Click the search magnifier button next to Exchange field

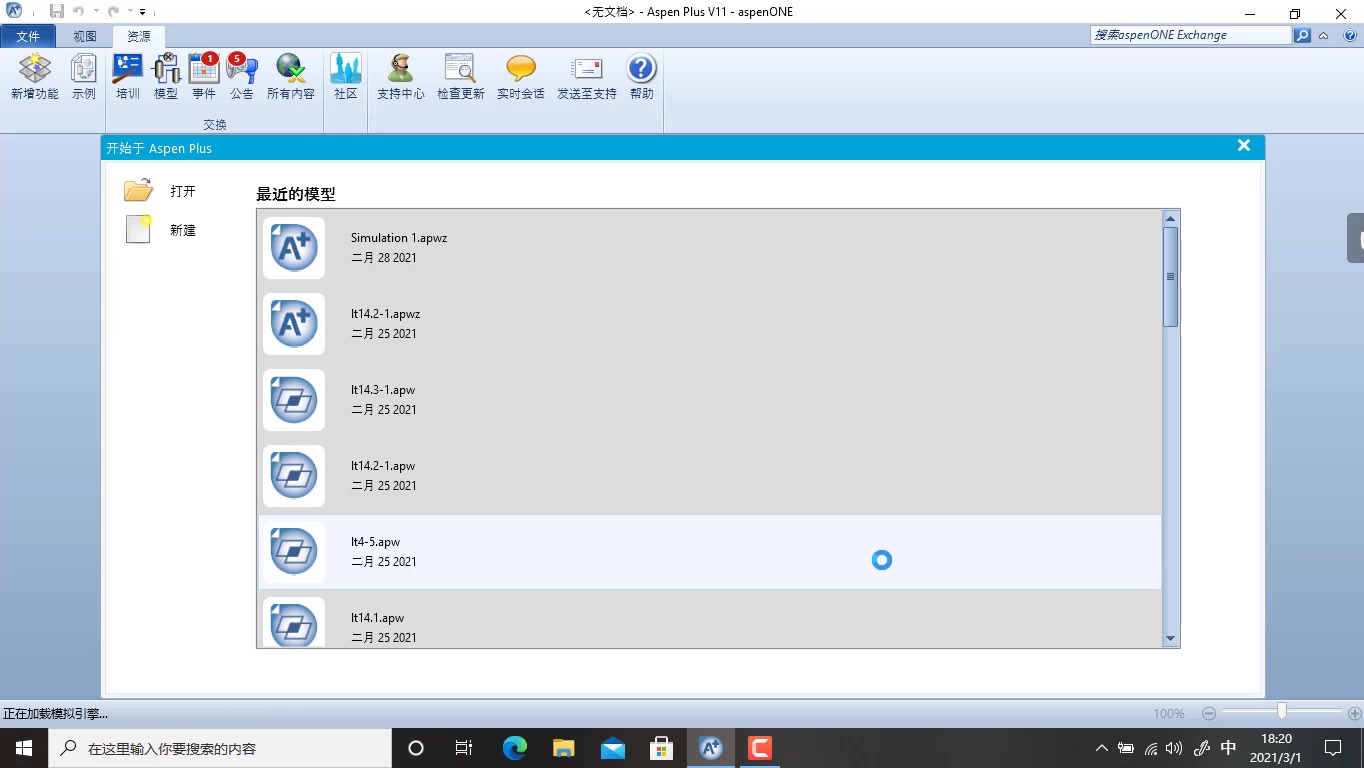pos(1302,35)
